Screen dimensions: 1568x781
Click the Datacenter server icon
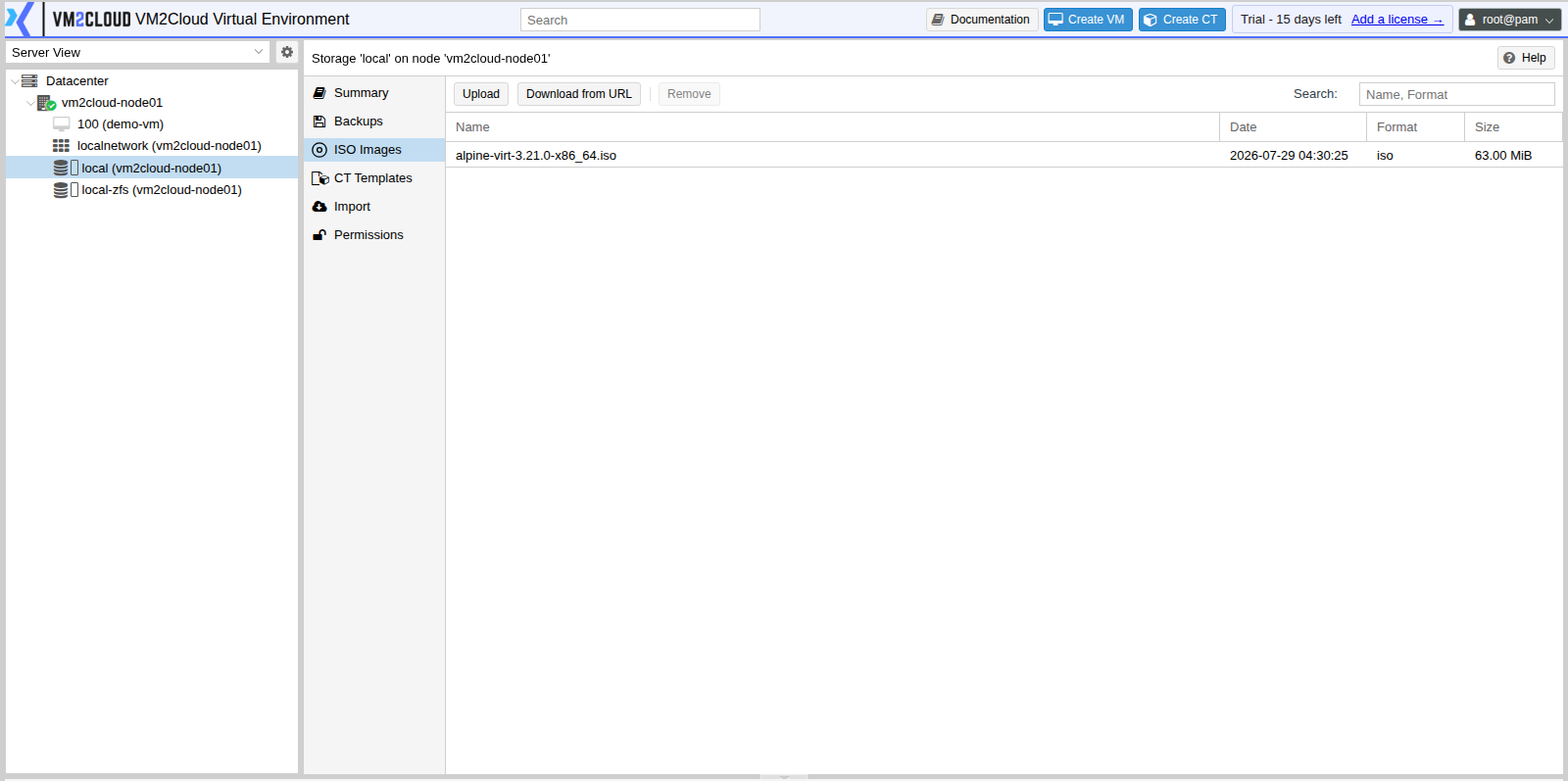pos(29,80)
